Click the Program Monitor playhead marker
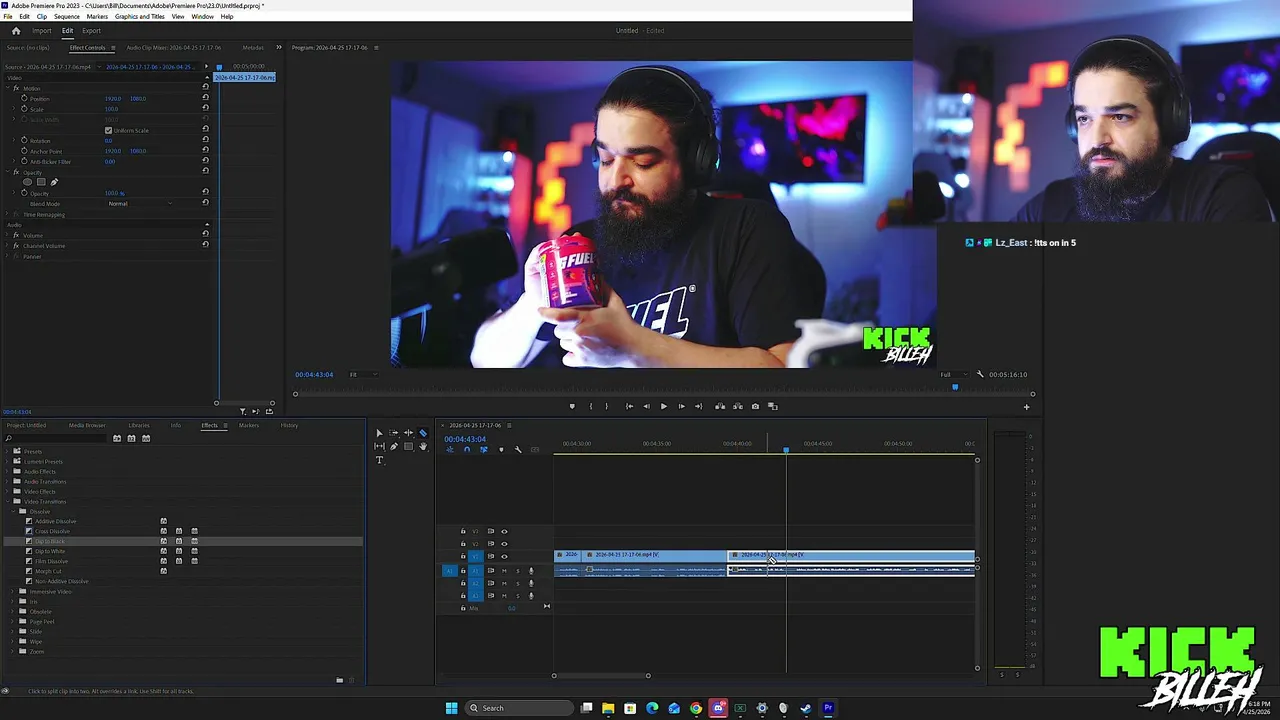This screenshot has height=720, width=1280. [x=955, y=387]
